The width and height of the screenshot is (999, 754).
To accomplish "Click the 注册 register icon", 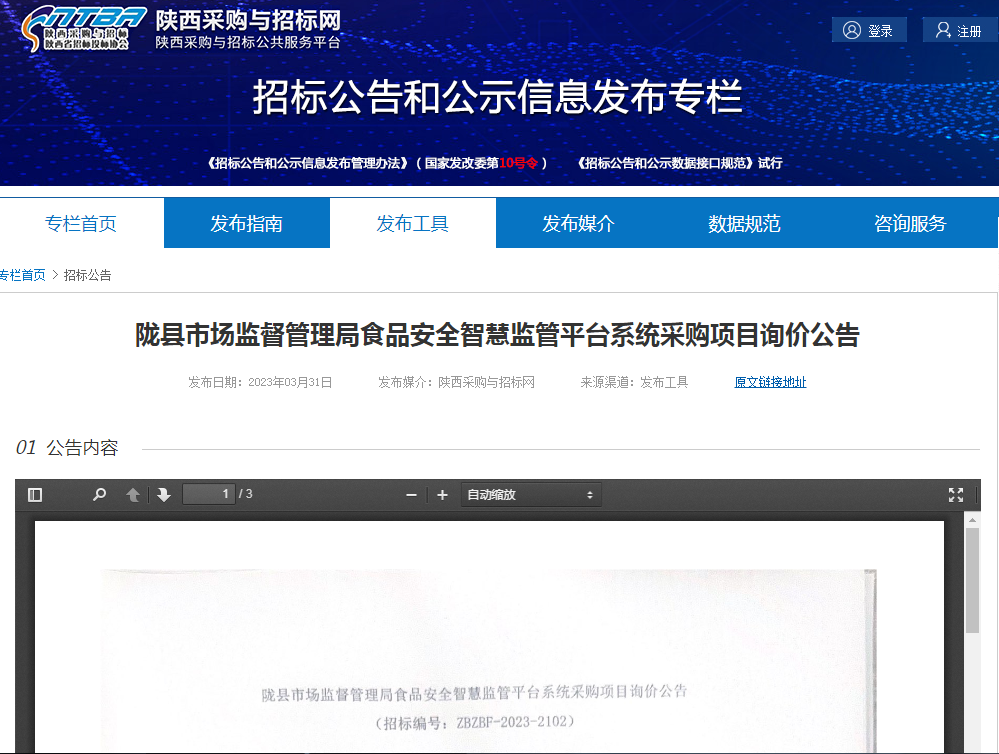I will pyautogui.click(x=943, y=30).
